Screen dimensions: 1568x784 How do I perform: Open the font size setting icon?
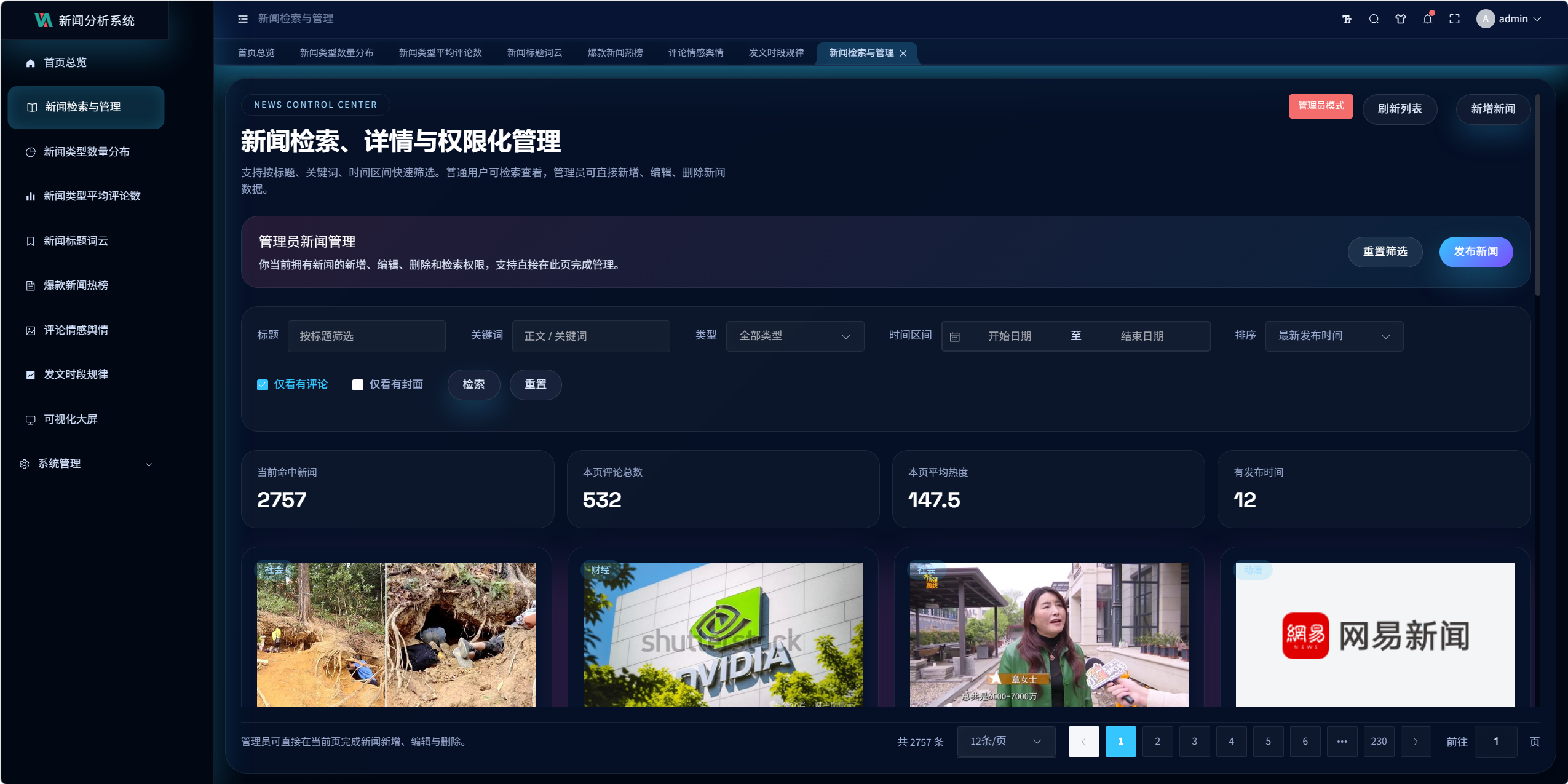1347,19
